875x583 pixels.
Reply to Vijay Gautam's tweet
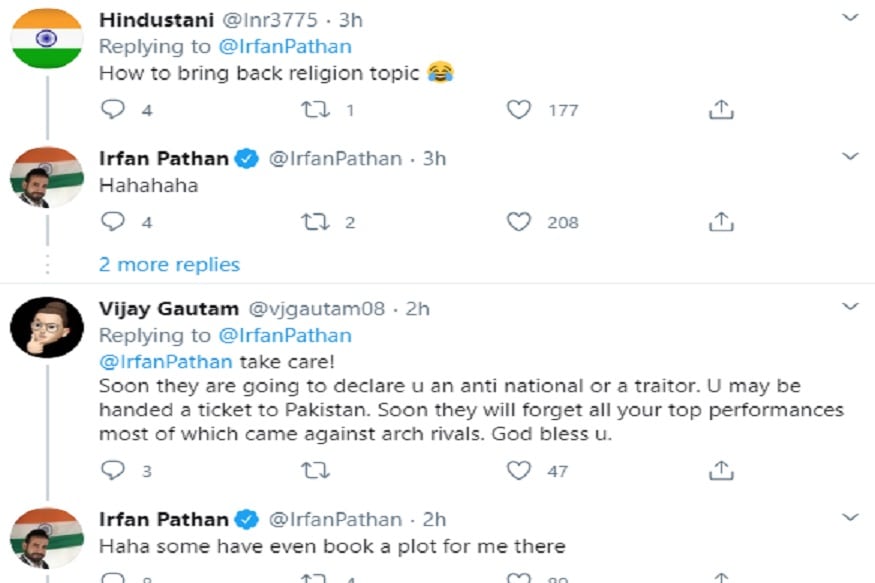click(x=113, y=470)
